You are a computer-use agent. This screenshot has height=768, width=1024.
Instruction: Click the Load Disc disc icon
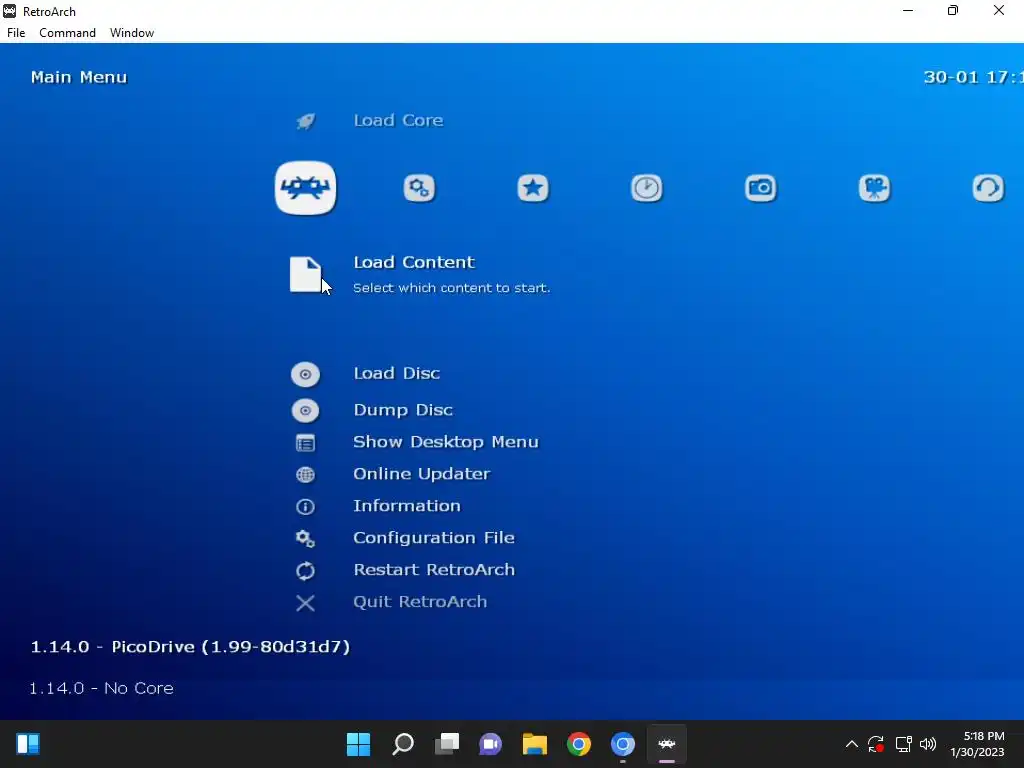pyautogui.click(x=305, y=374)
